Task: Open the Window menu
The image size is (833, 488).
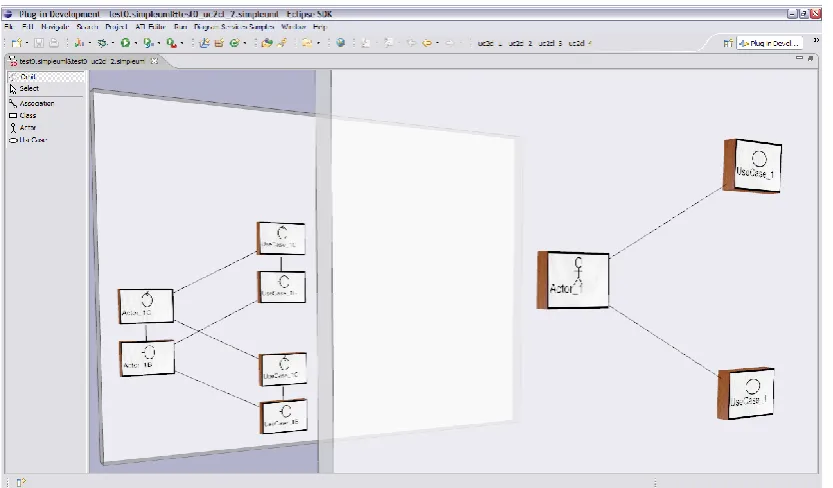Action: (x=293, y=27)
